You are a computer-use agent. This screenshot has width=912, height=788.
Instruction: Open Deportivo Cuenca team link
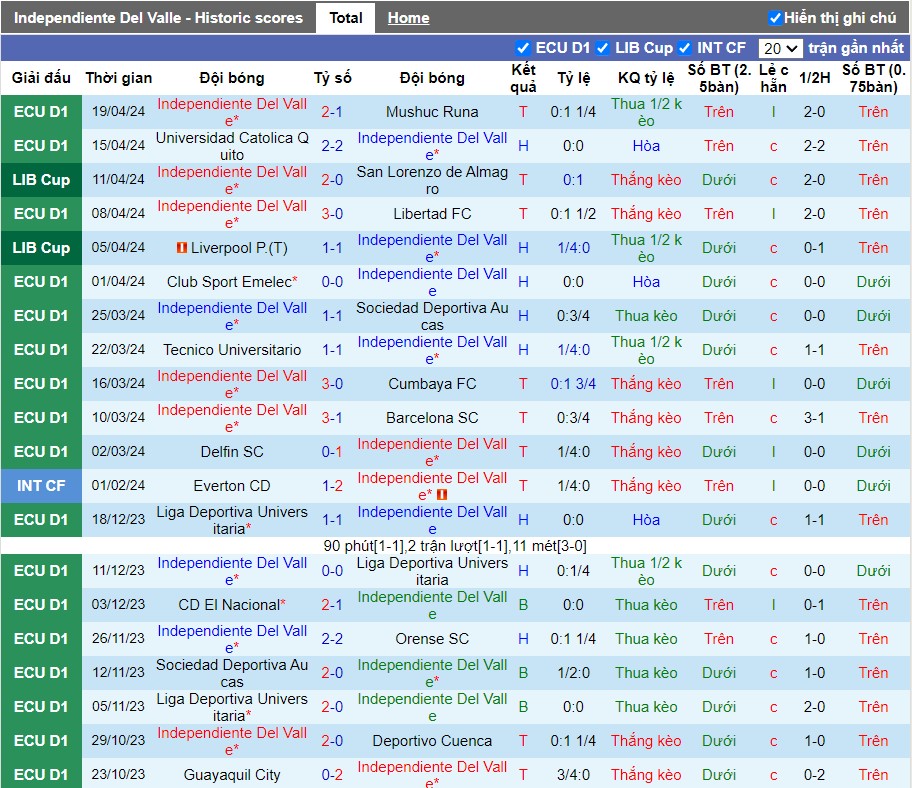432,741
